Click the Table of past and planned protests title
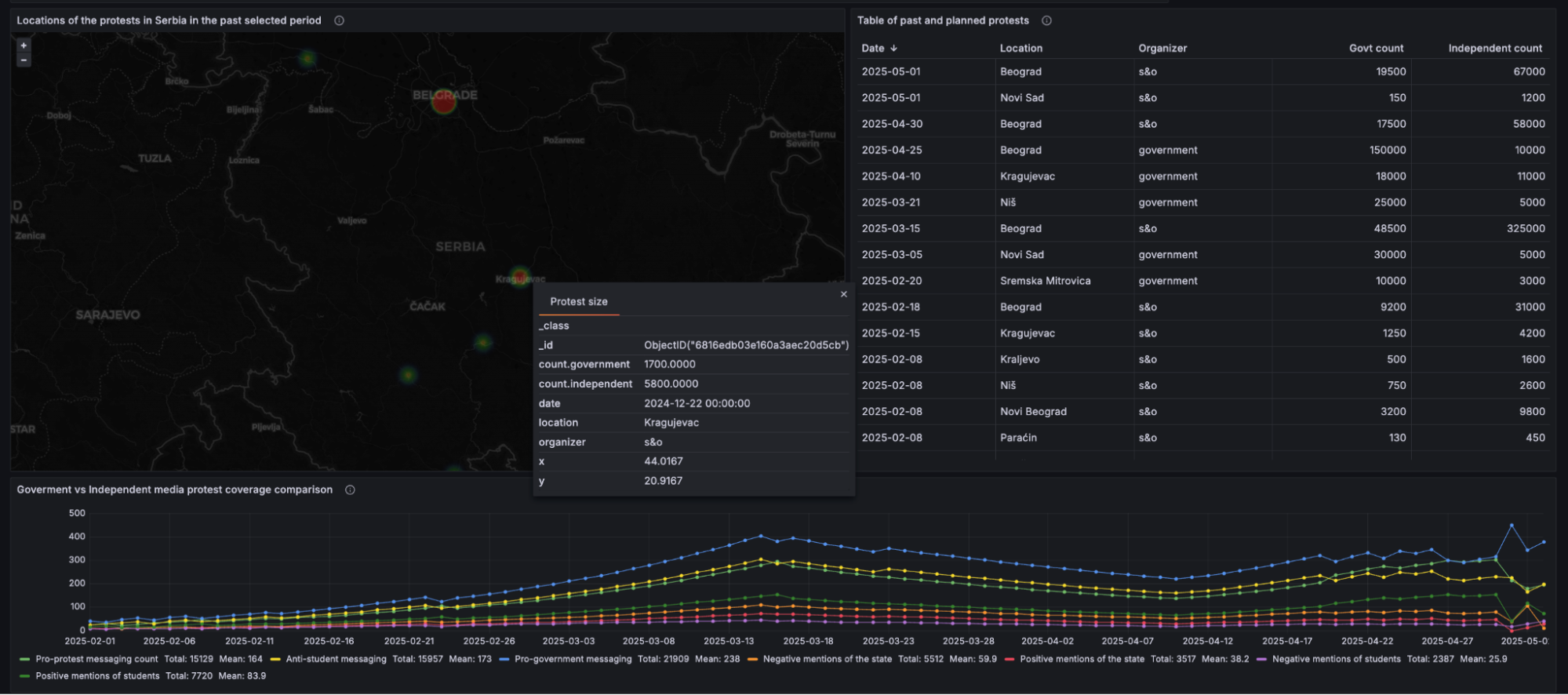Screen dimensions: 1568x695 pos(943,20)
